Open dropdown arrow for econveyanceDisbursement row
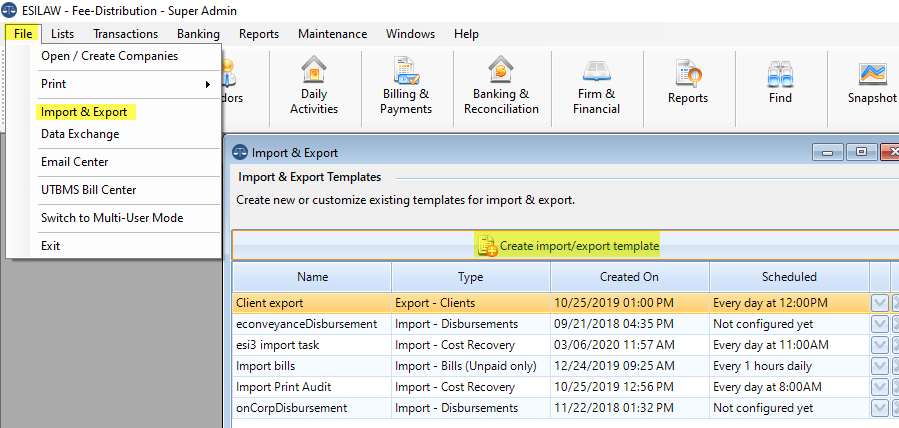 coord(880,324)
